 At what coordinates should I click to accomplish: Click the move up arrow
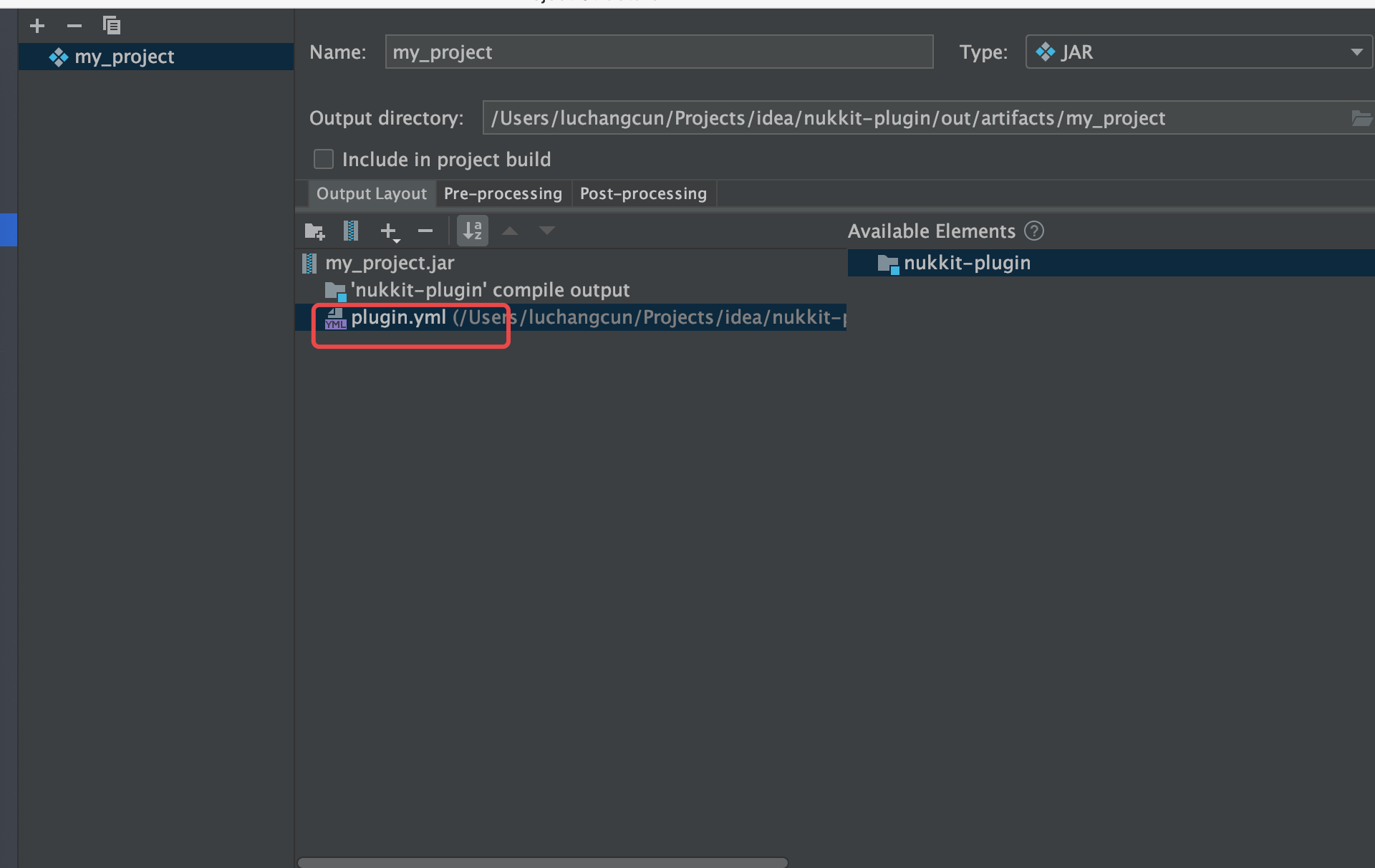click(510, 231)
